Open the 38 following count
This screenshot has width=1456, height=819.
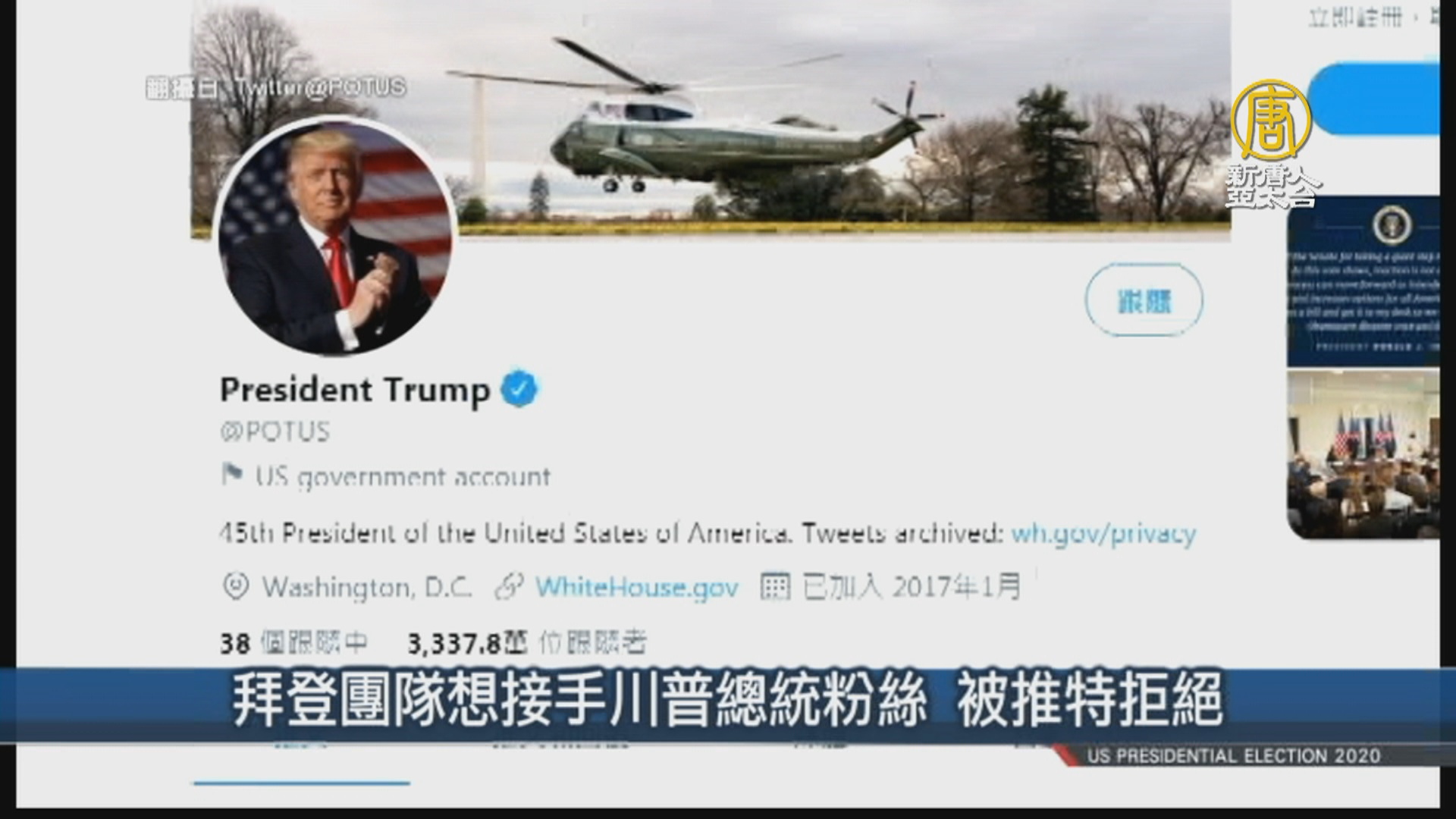point(293,644)
